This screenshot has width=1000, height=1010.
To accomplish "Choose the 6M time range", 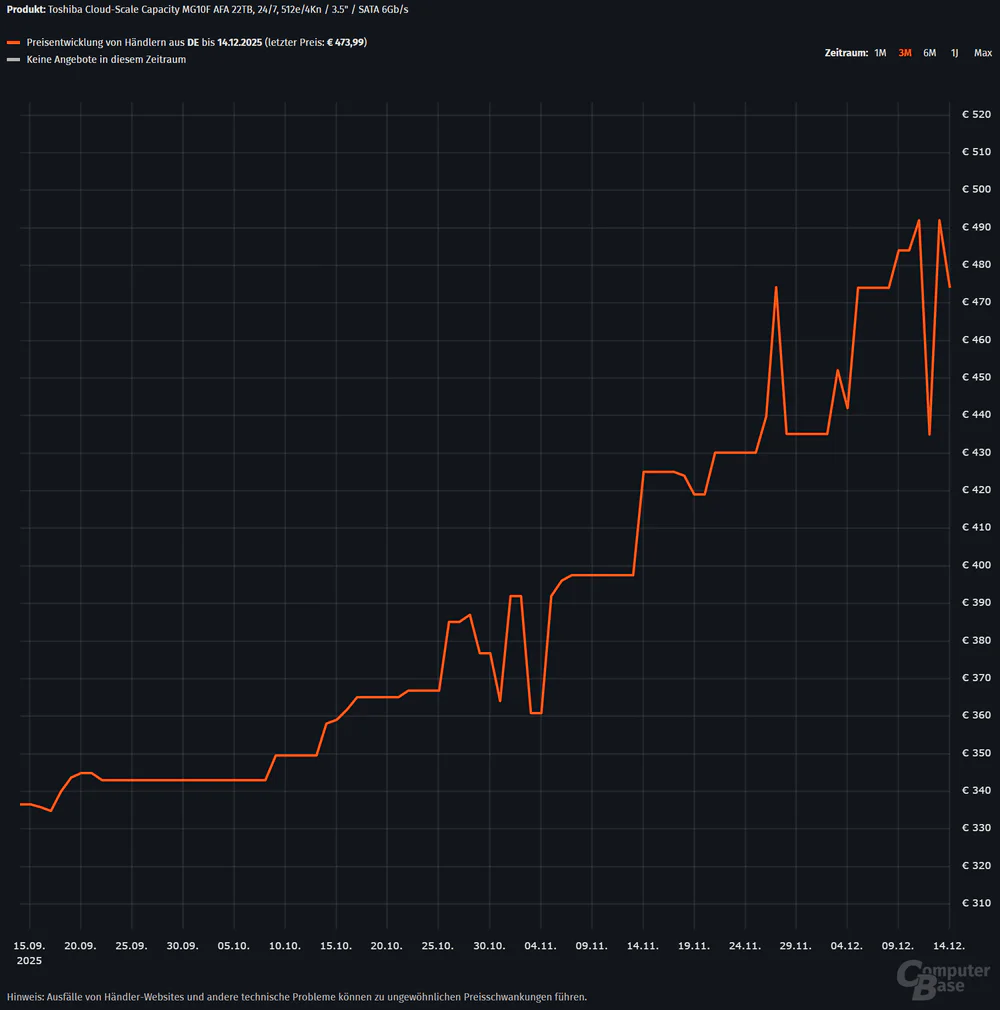I will click(930, 52).
